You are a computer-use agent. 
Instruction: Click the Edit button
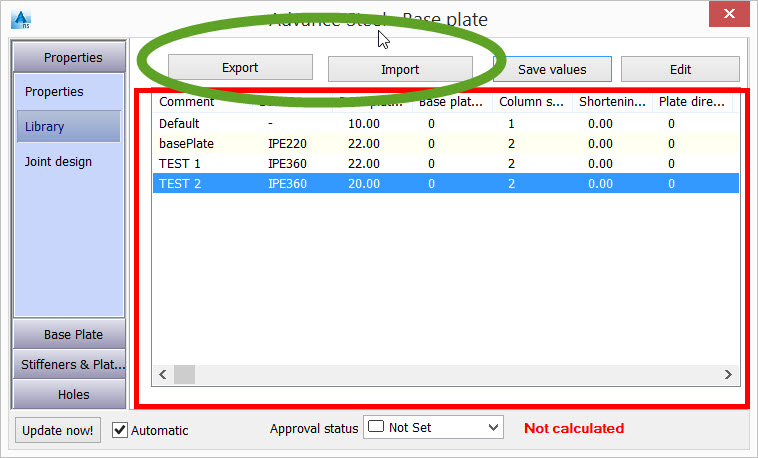click(680, 70)
